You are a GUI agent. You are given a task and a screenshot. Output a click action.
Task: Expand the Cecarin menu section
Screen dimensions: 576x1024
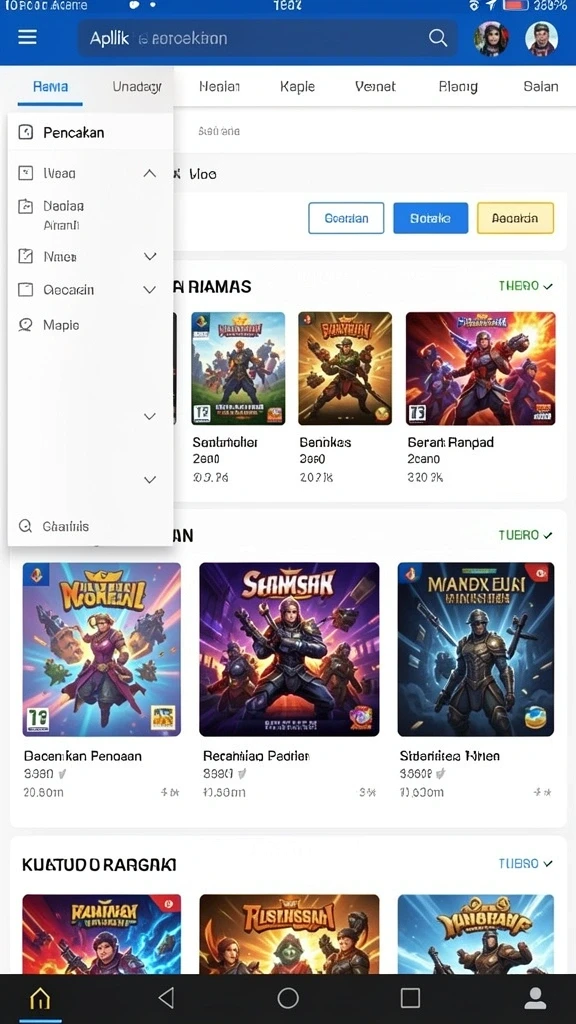pyautogui.click(x=150, y=289)
